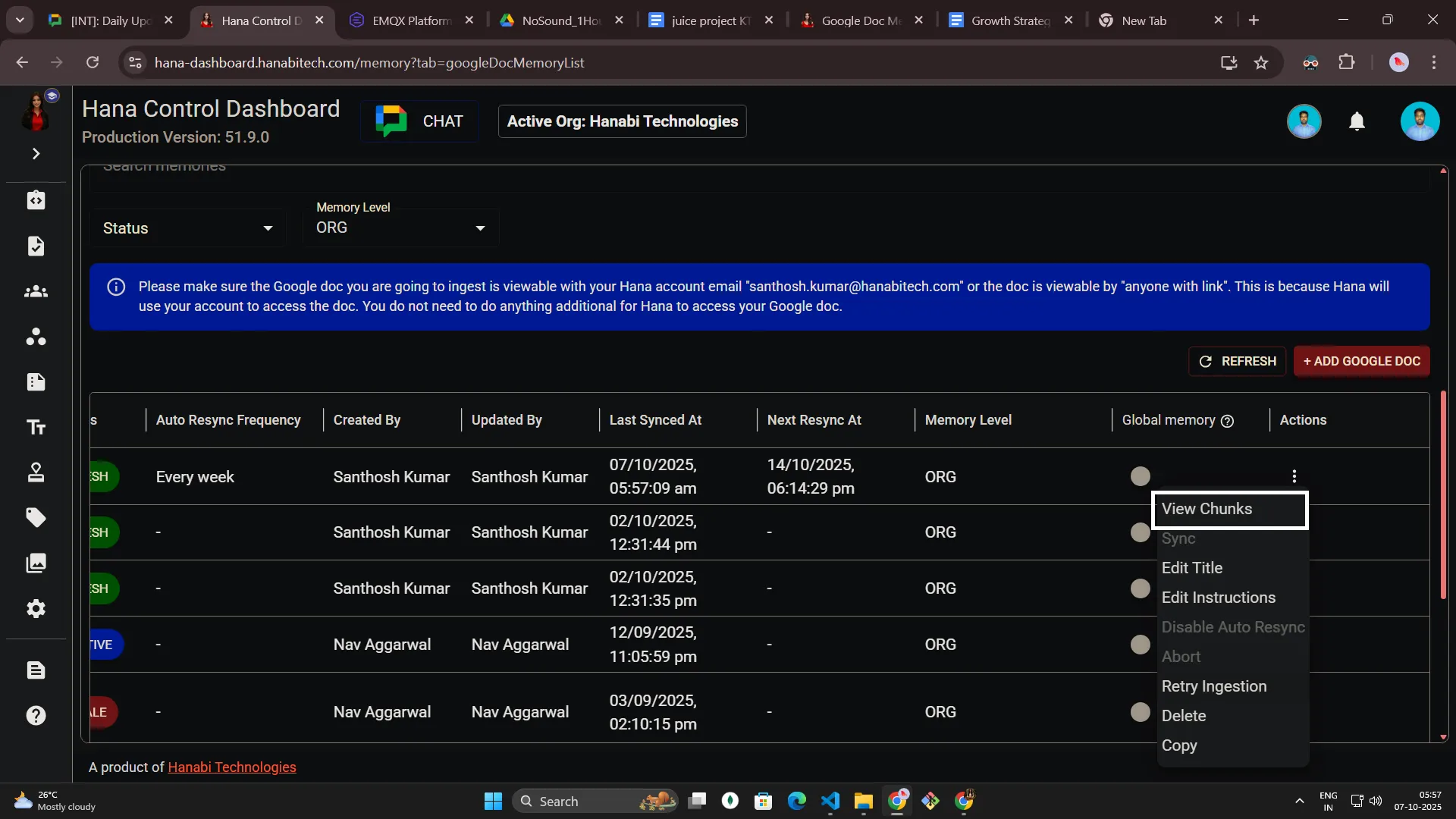Open the Help icon at sidebar bottom
Viewport: 1456px width, 819px height.
point(36,715)
